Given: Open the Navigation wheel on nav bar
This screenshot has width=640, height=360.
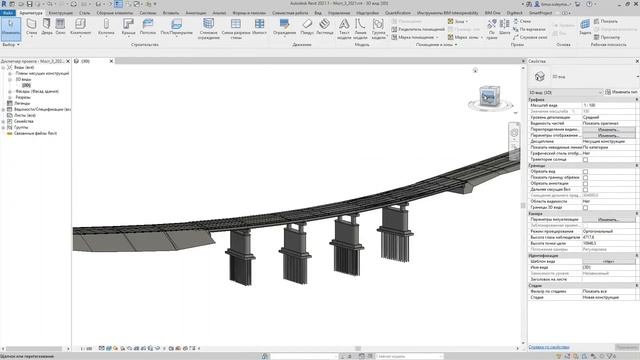Looking at the screenshot, I should 514,132.
